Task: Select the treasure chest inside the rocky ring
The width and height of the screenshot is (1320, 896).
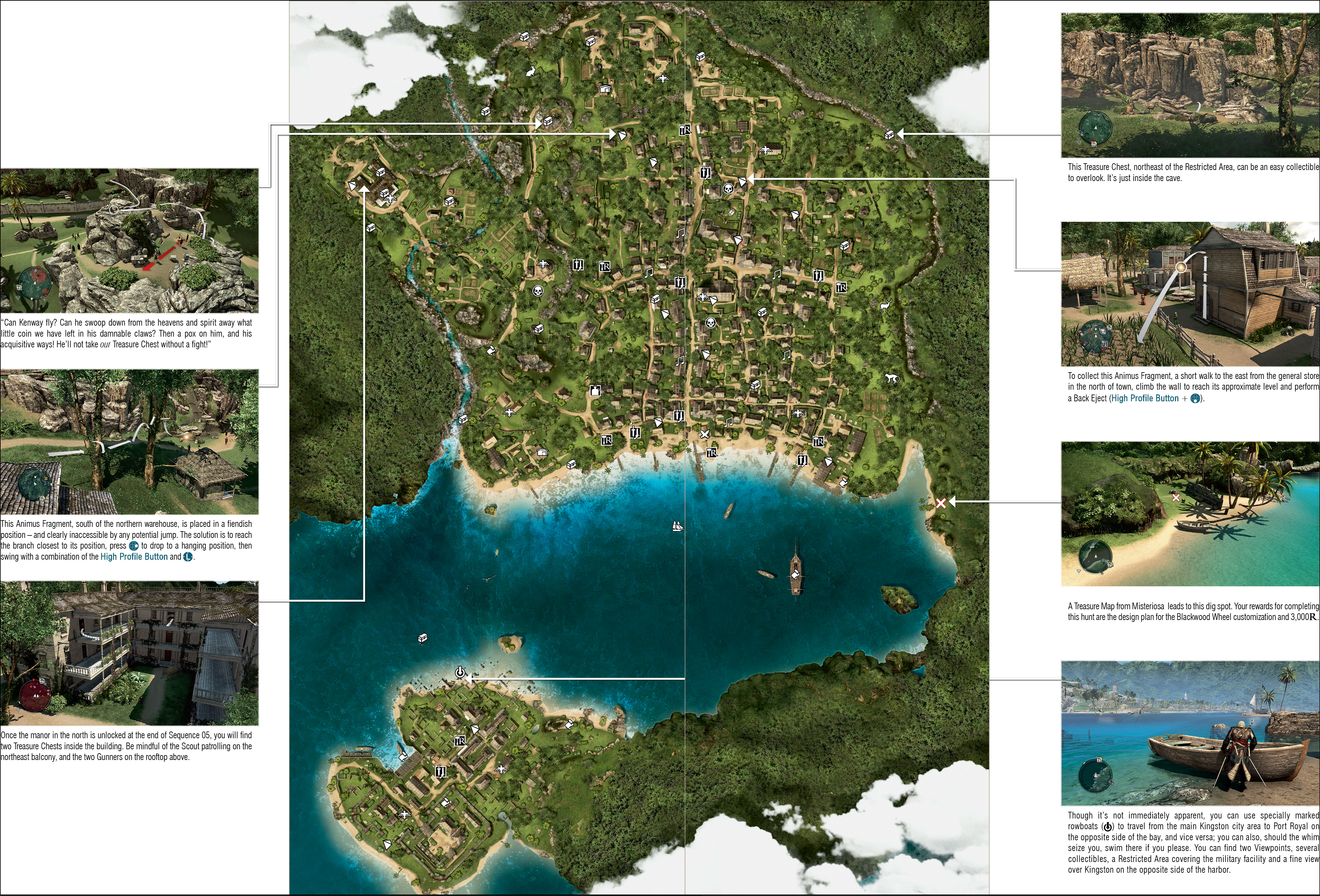Action: (x=548, y=121)
